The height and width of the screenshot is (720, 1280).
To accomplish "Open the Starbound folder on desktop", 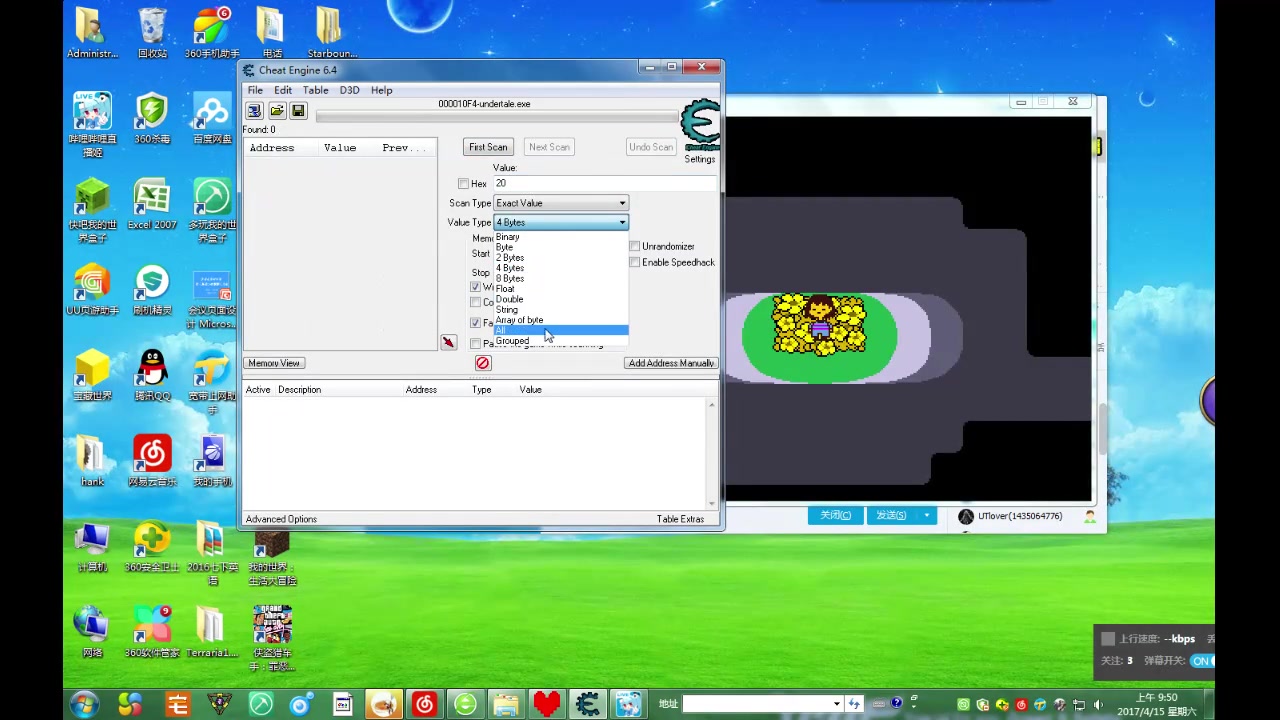I will [x=332, y=34].
